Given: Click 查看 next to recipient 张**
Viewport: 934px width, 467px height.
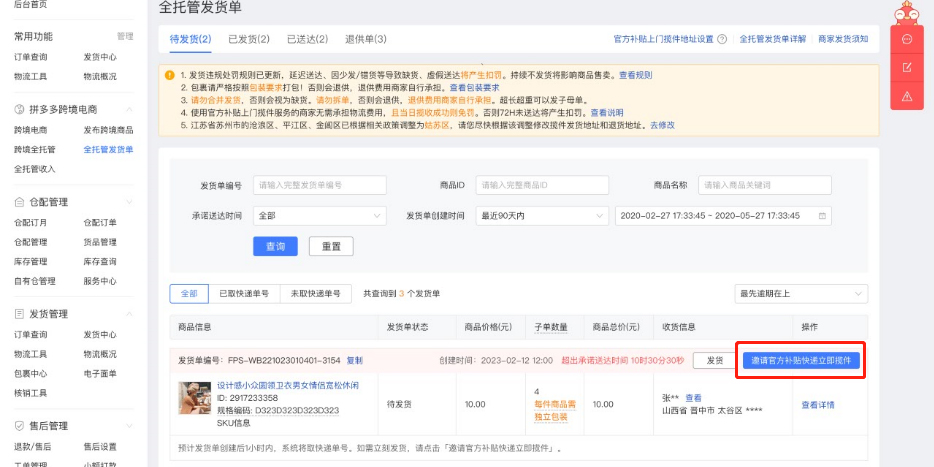Looking at the screenshot, I should (x=693, y=398).
